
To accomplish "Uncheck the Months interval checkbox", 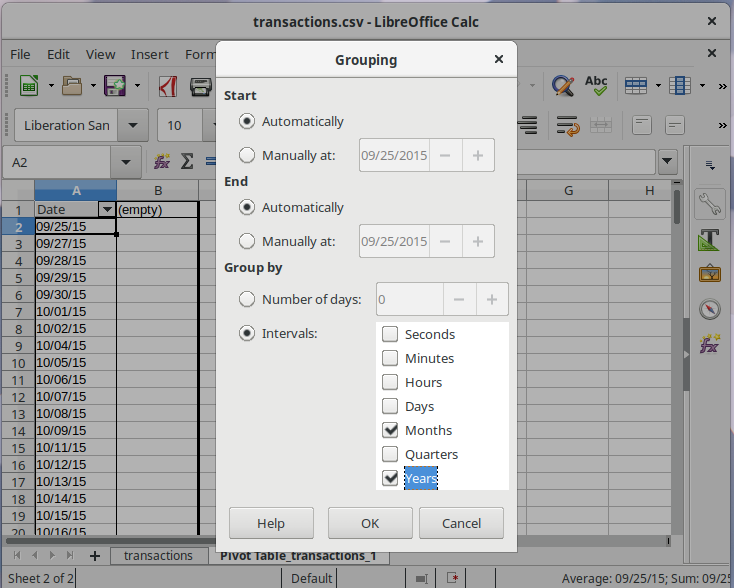I will pyautogui.click(x=390, y=430).
